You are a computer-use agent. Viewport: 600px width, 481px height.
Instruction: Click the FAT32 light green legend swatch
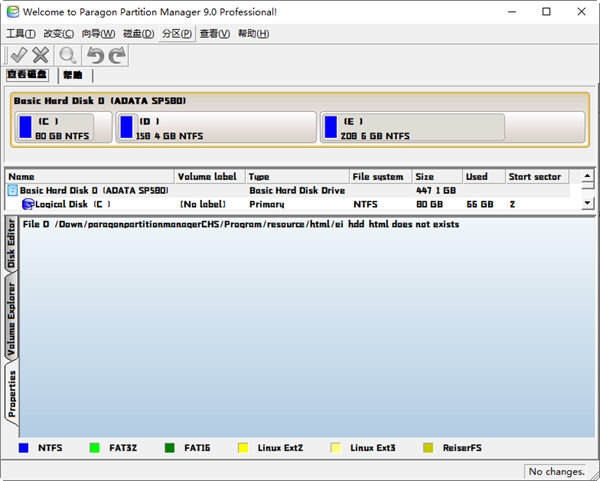tap(94, 448)
